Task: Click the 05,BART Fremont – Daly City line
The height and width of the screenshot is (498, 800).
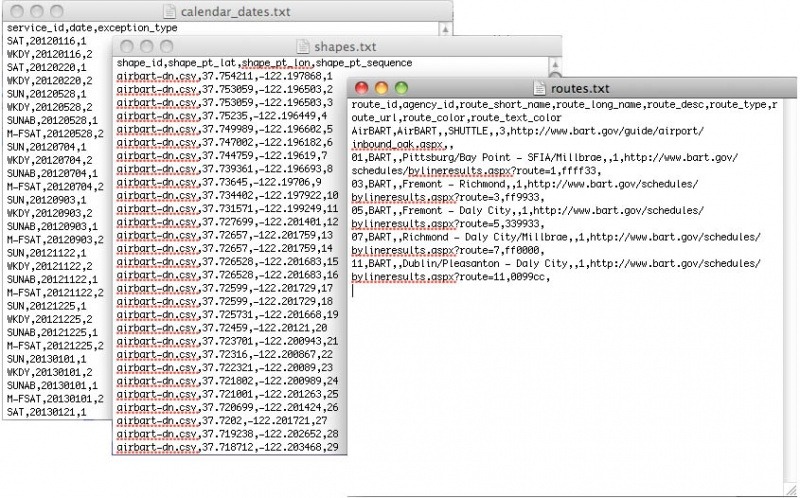Action: tap(528, 211)
